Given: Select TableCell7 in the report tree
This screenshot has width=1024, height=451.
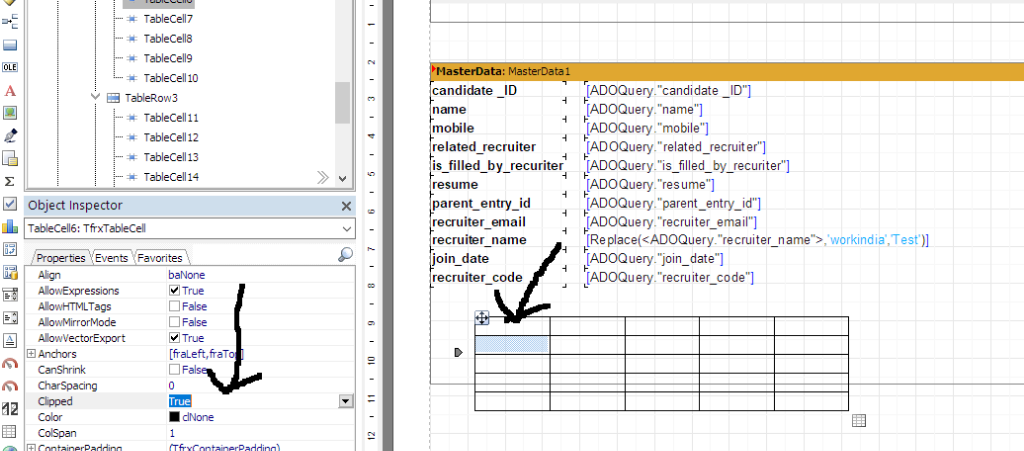Looking at the screenshot, I should [168, 19].
